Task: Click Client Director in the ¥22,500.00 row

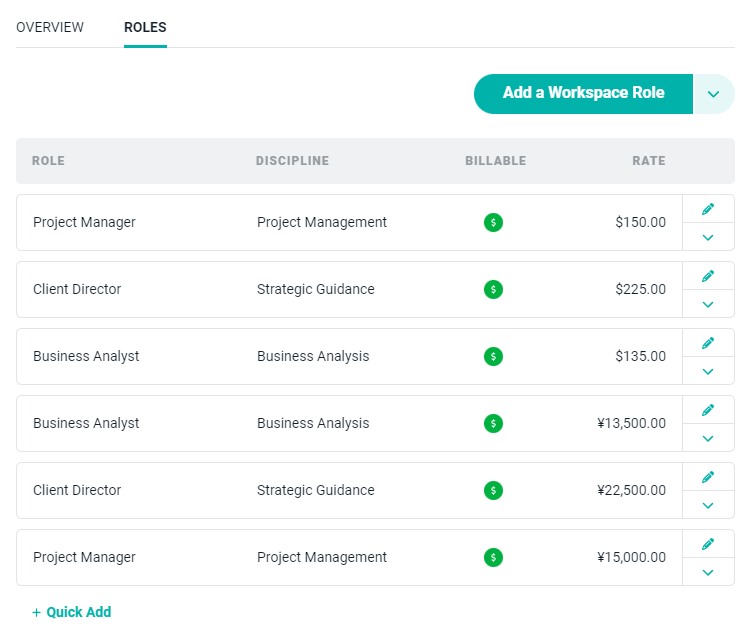Action: tap(77, 491)
